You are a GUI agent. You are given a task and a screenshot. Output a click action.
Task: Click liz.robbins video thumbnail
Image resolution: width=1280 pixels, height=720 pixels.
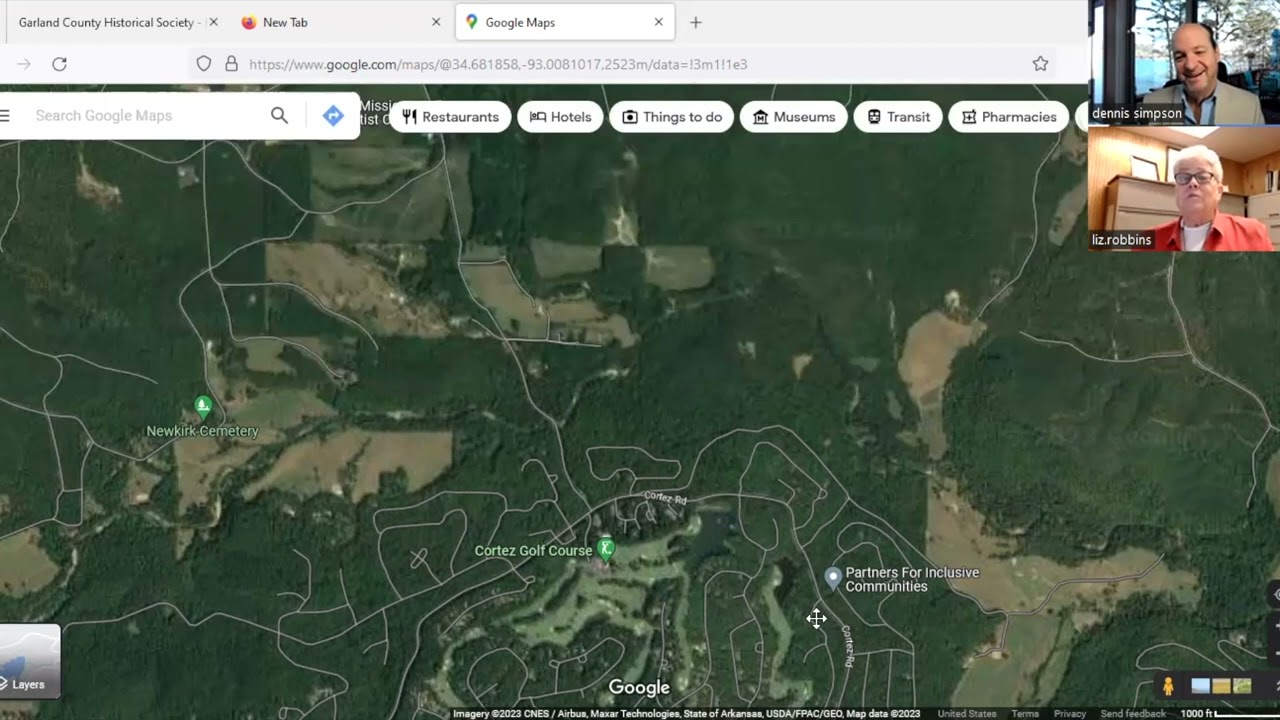[1184, 188]
